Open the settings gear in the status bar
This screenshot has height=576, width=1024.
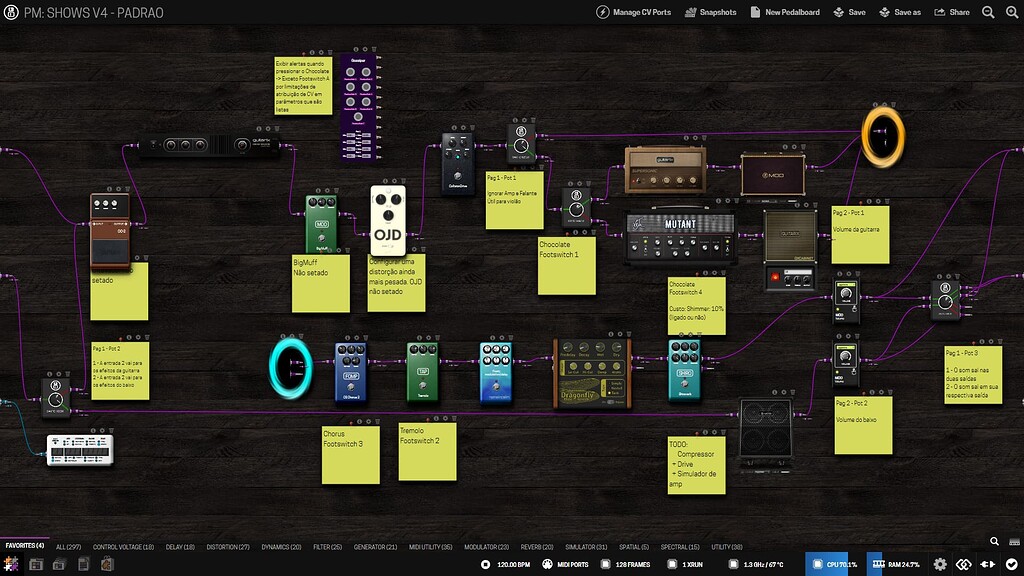[940, 565]
